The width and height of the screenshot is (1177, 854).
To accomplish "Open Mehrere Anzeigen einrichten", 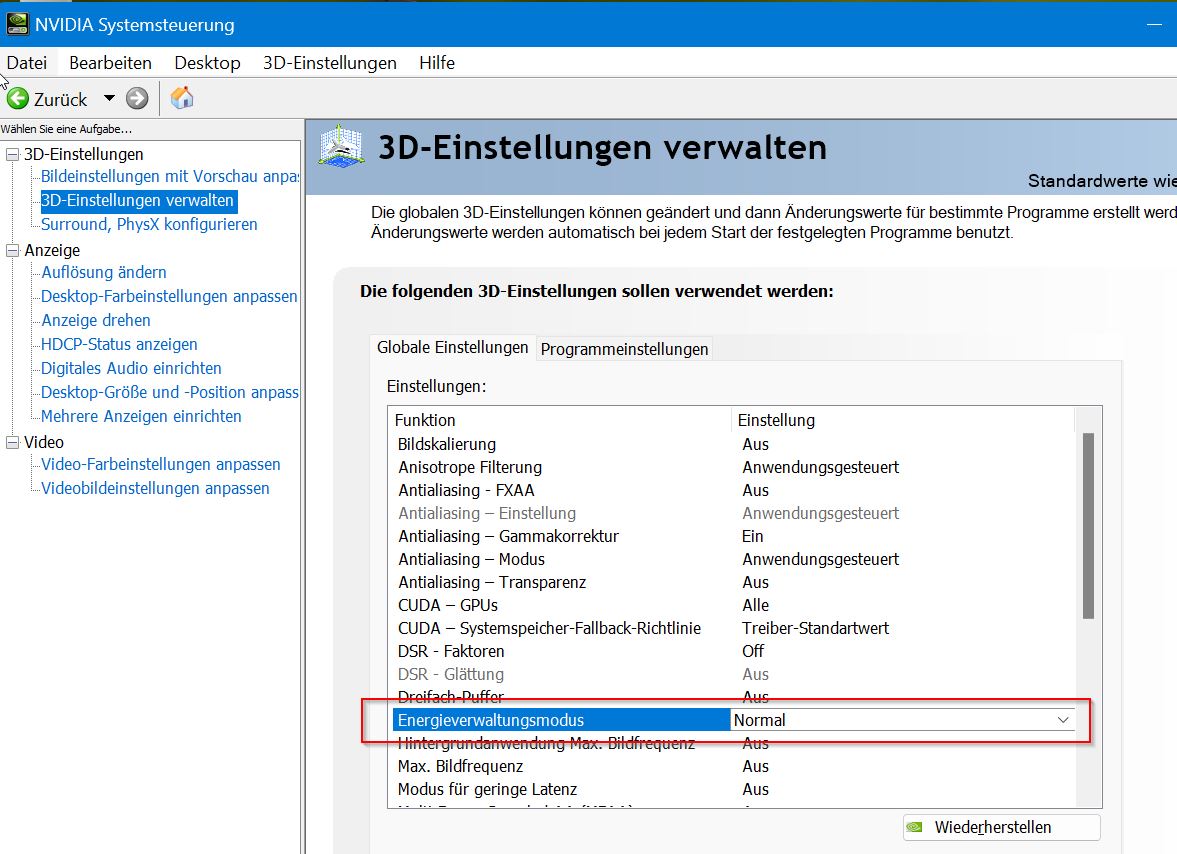I will tap(141, 416).
